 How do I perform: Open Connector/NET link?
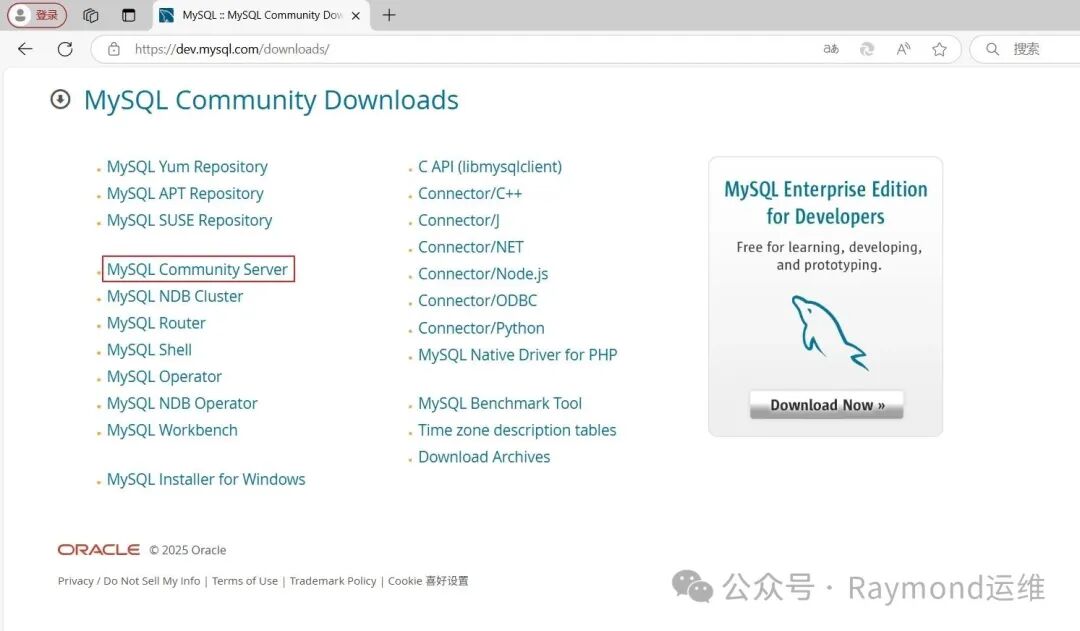point(471,247)
